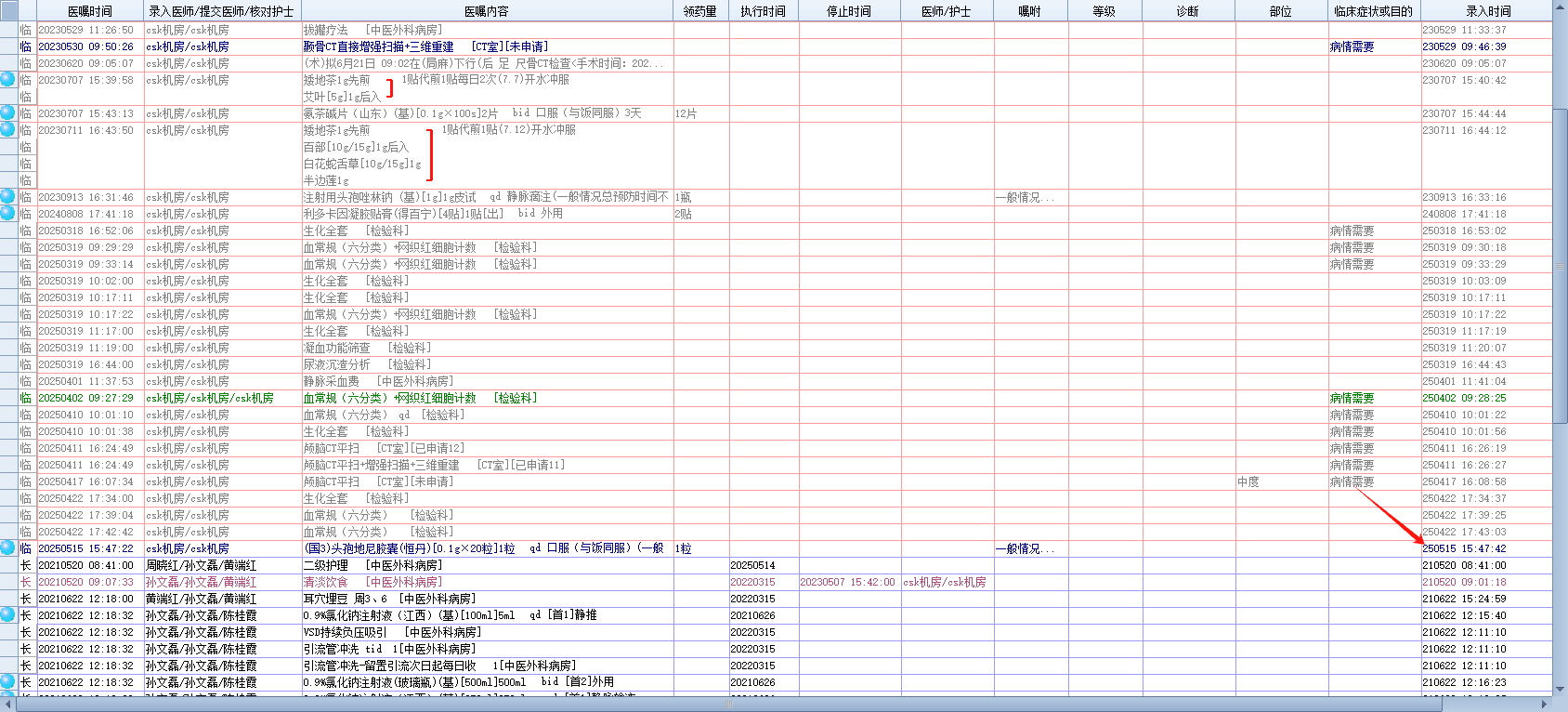
Task: Click the stop time 20230507 15:42:00
Action: (x=847, y=582)
